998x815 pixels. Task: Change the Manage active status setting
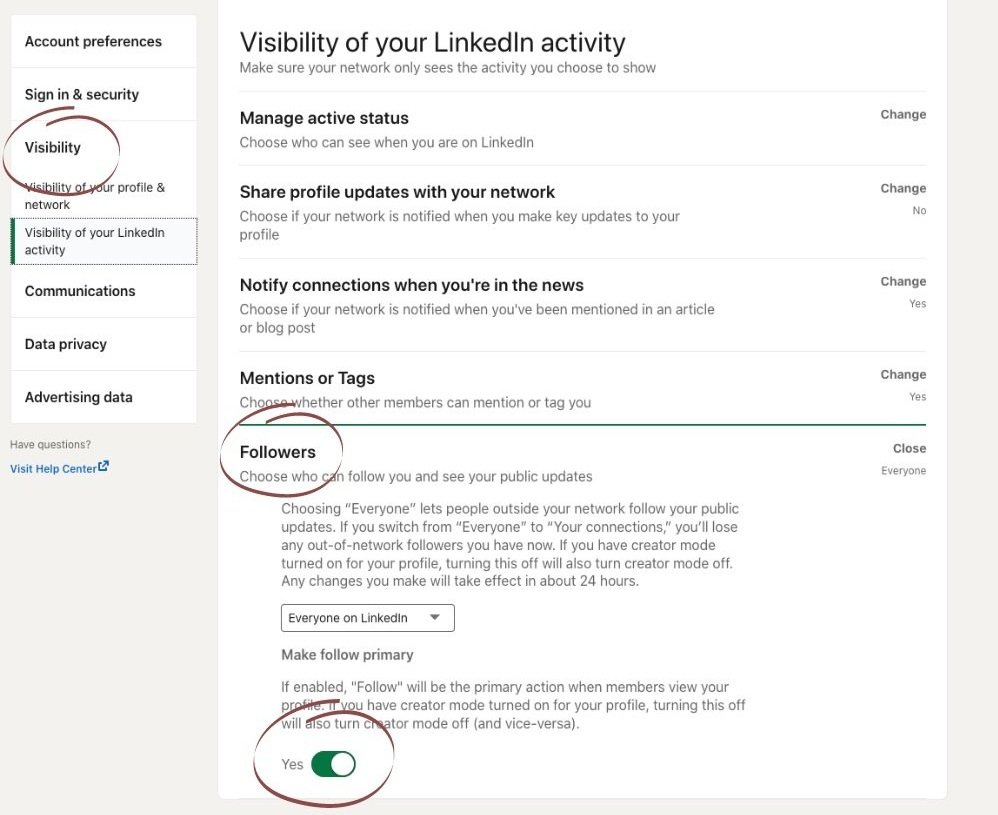(903, 115)
